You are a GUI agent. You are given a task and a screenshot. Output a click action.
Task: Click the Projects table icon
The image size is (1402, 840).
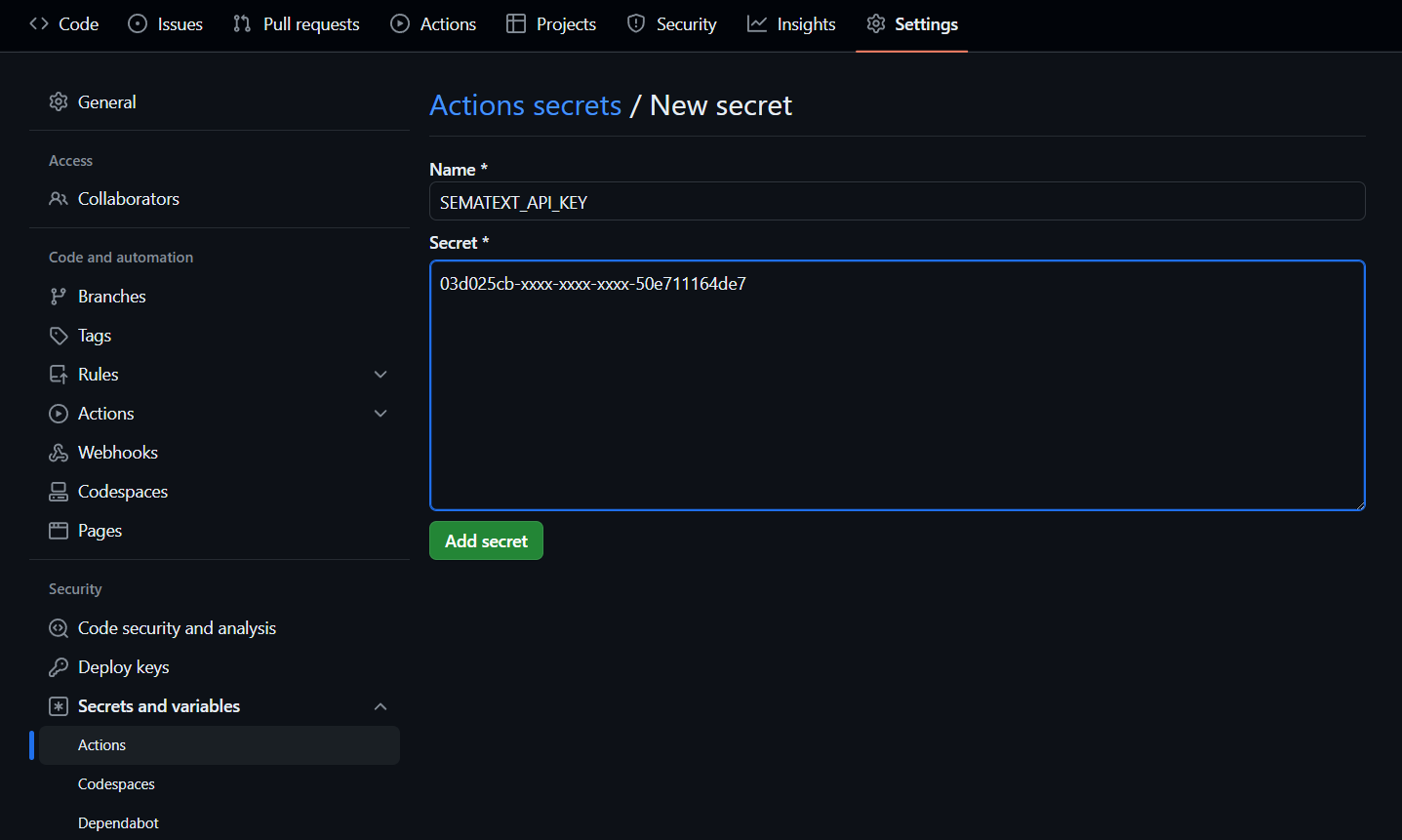click(x=516, y=23)
